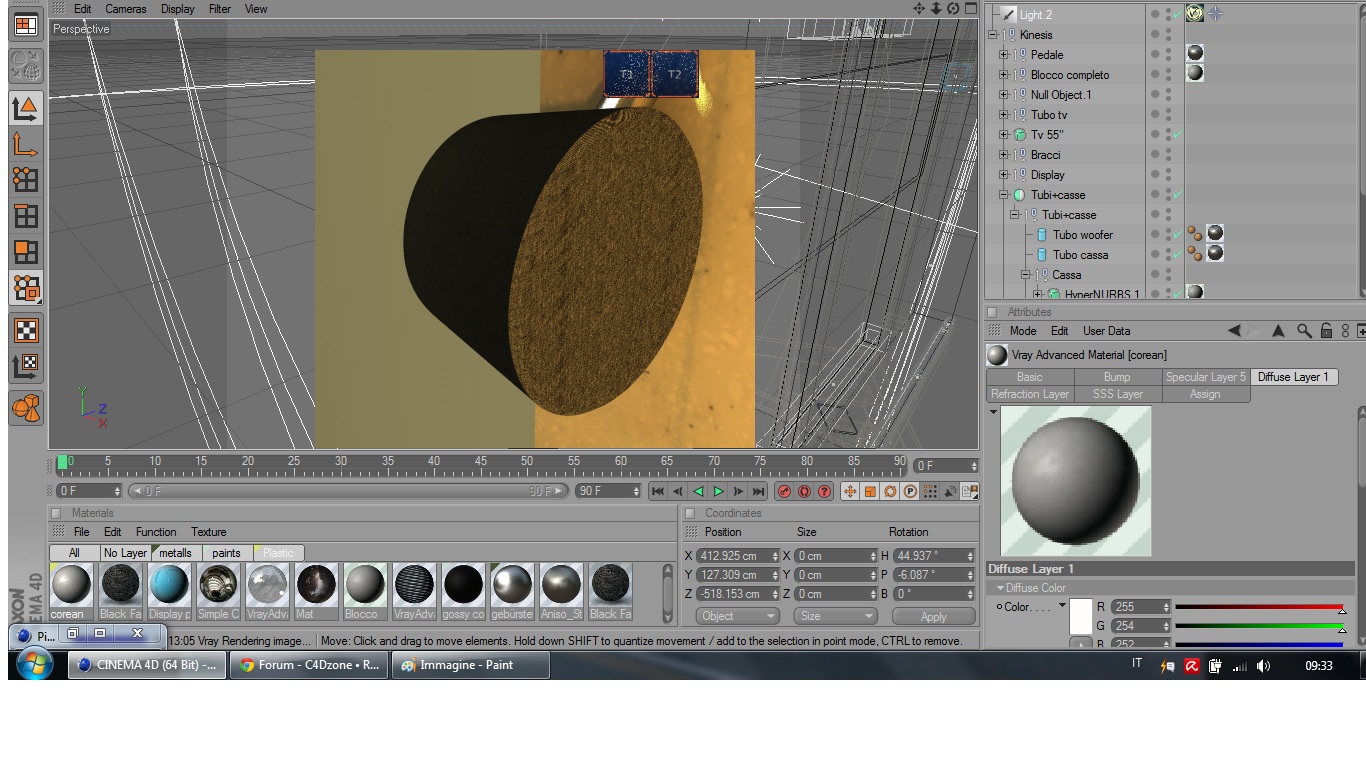The height and width of the screenshot is (768, 1366).
Task: Click the viewport rotate camera icon
Action: [x=953, y=9]
